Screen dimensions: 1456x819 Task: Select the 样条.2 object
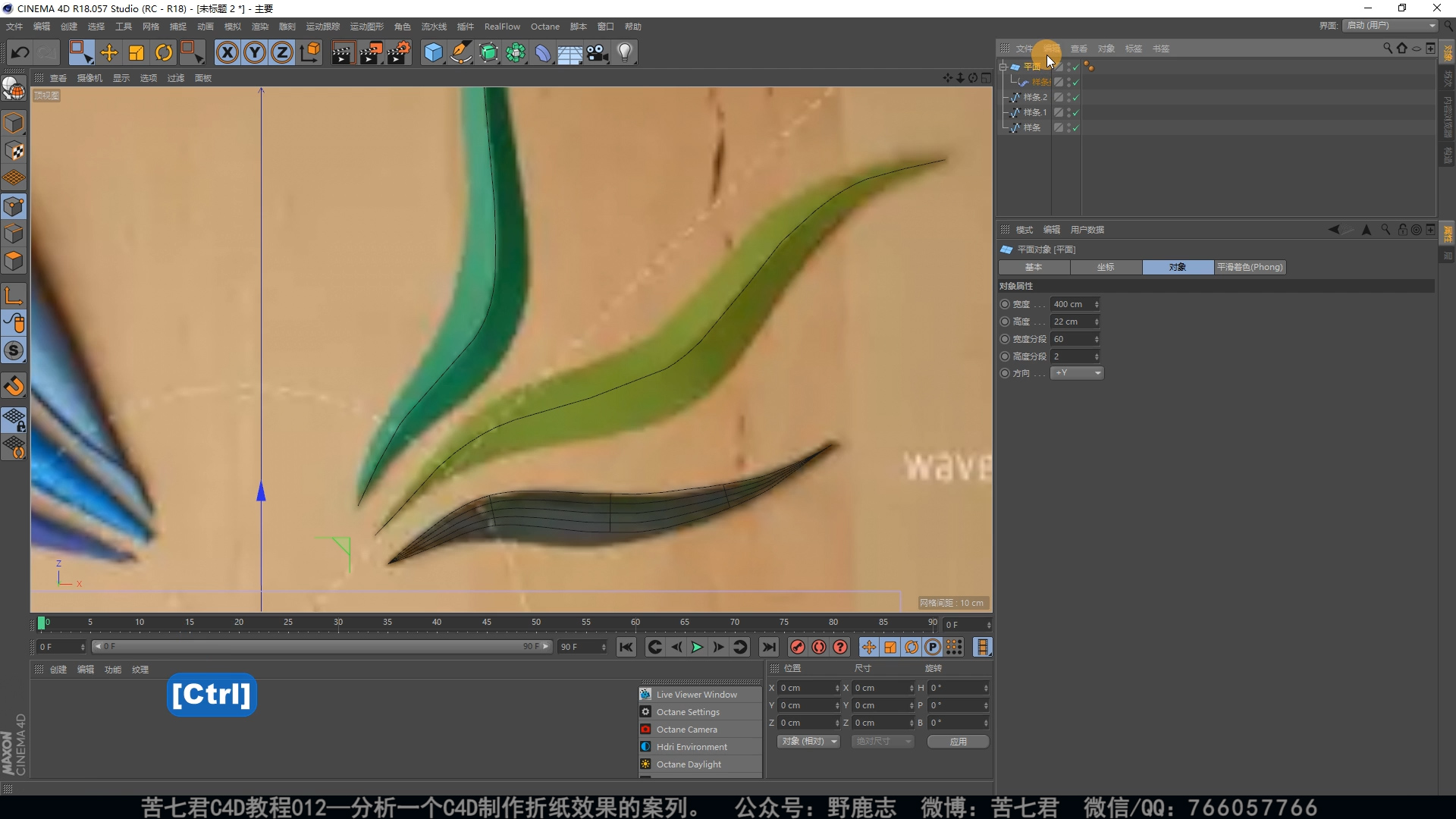pyautogui.click(x=1034, y=97)
